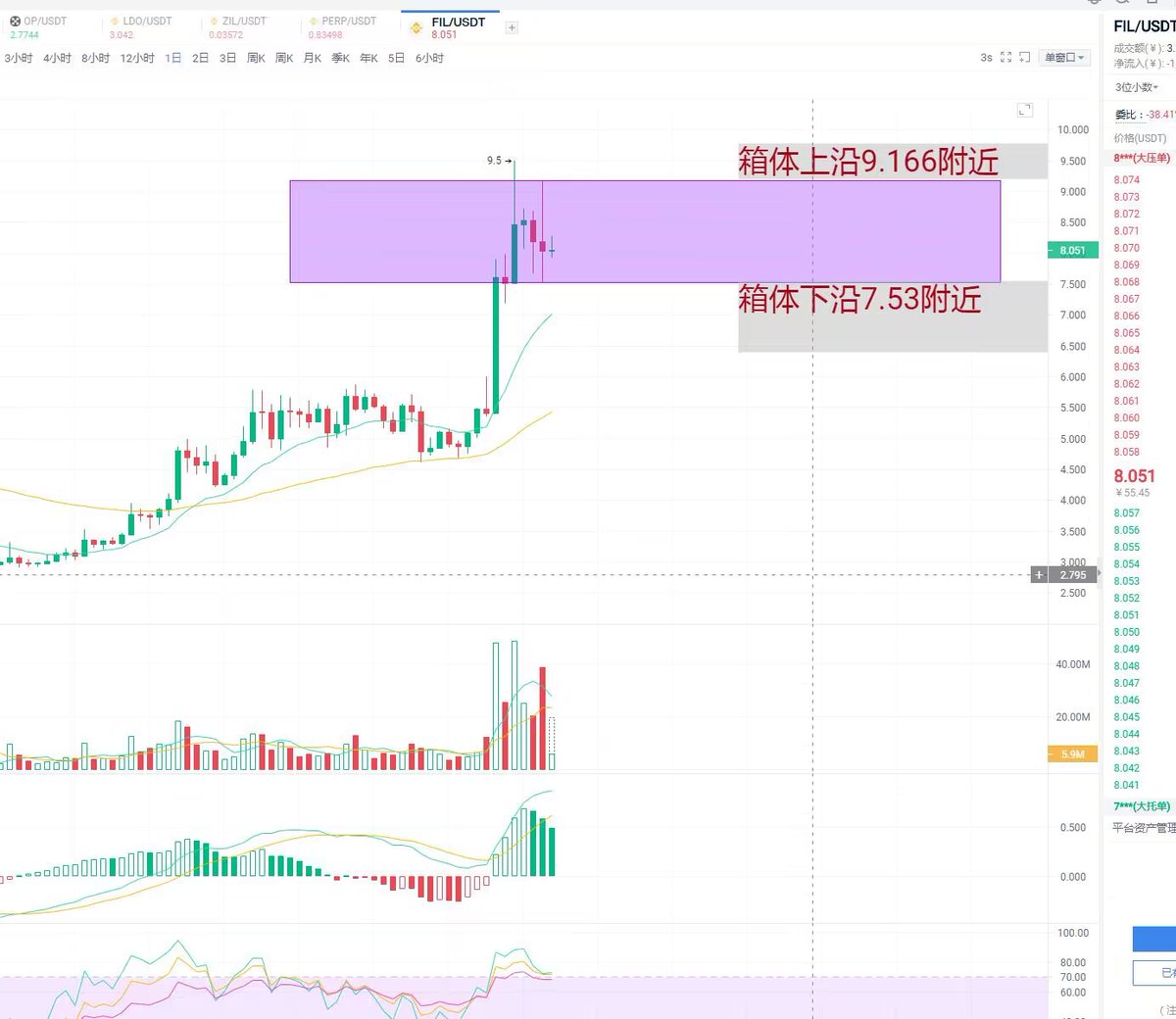
Task: Open the 3位小数 decimal precision dropdown
Action: click(1136, 87)
